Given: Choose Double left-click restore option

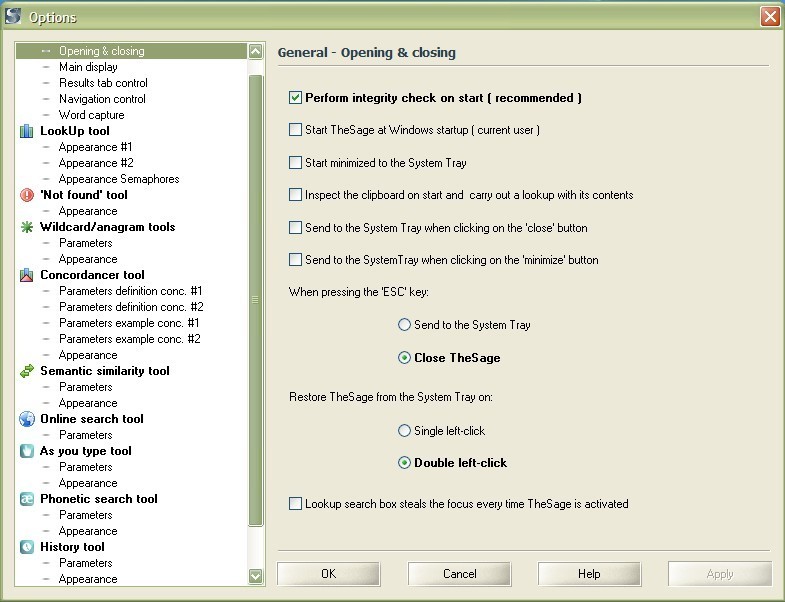Looking at the screenshot, I should tap(404, 463).
